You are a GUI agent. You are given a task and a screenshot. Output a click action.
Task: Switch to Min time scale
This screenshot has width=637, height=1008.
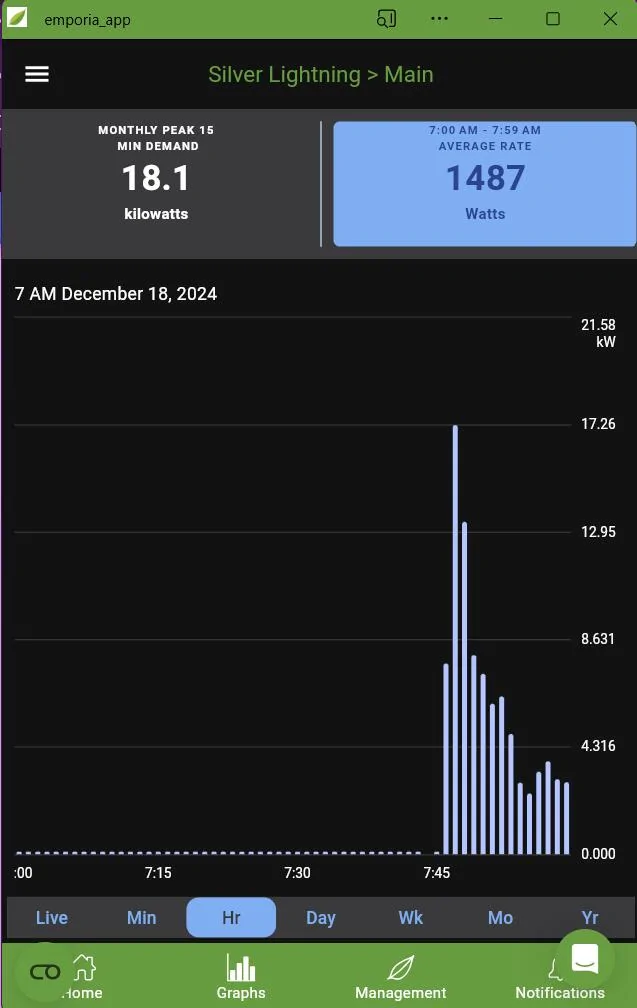tap(142, 918)
